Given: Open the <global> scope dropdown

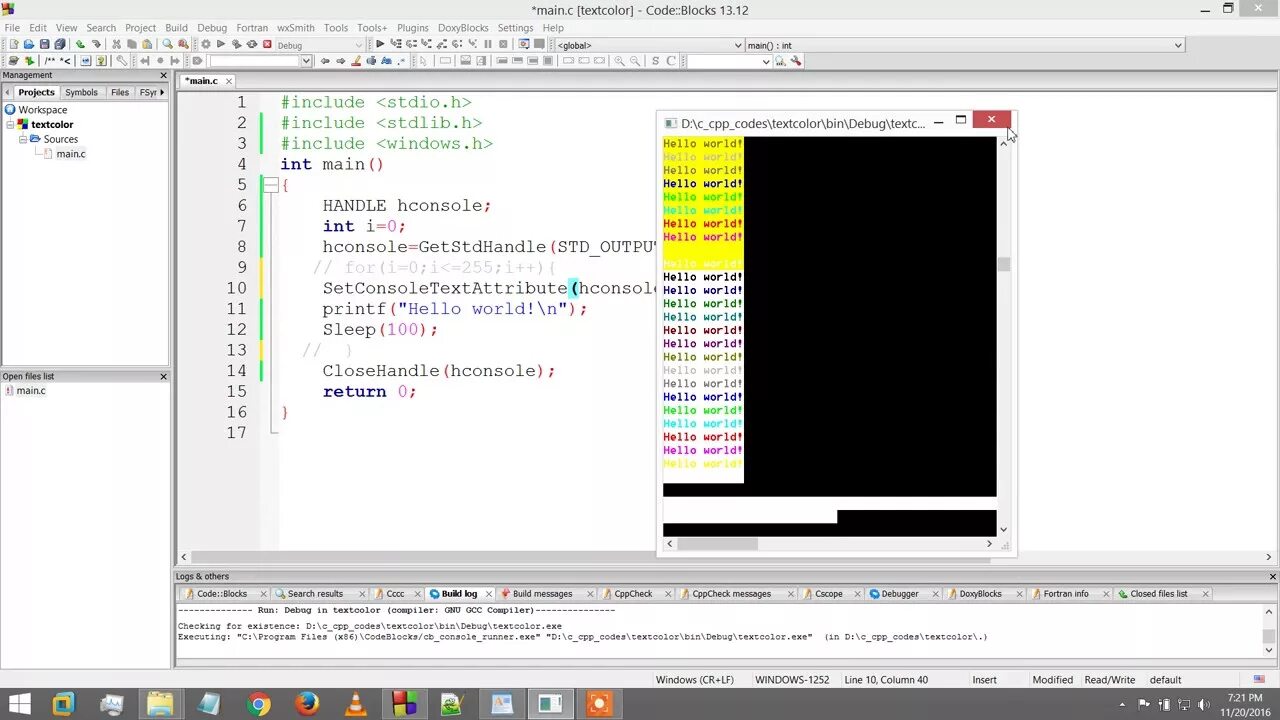Looking at the screenshot, I should pyautogui.click(x=650, y=45).
